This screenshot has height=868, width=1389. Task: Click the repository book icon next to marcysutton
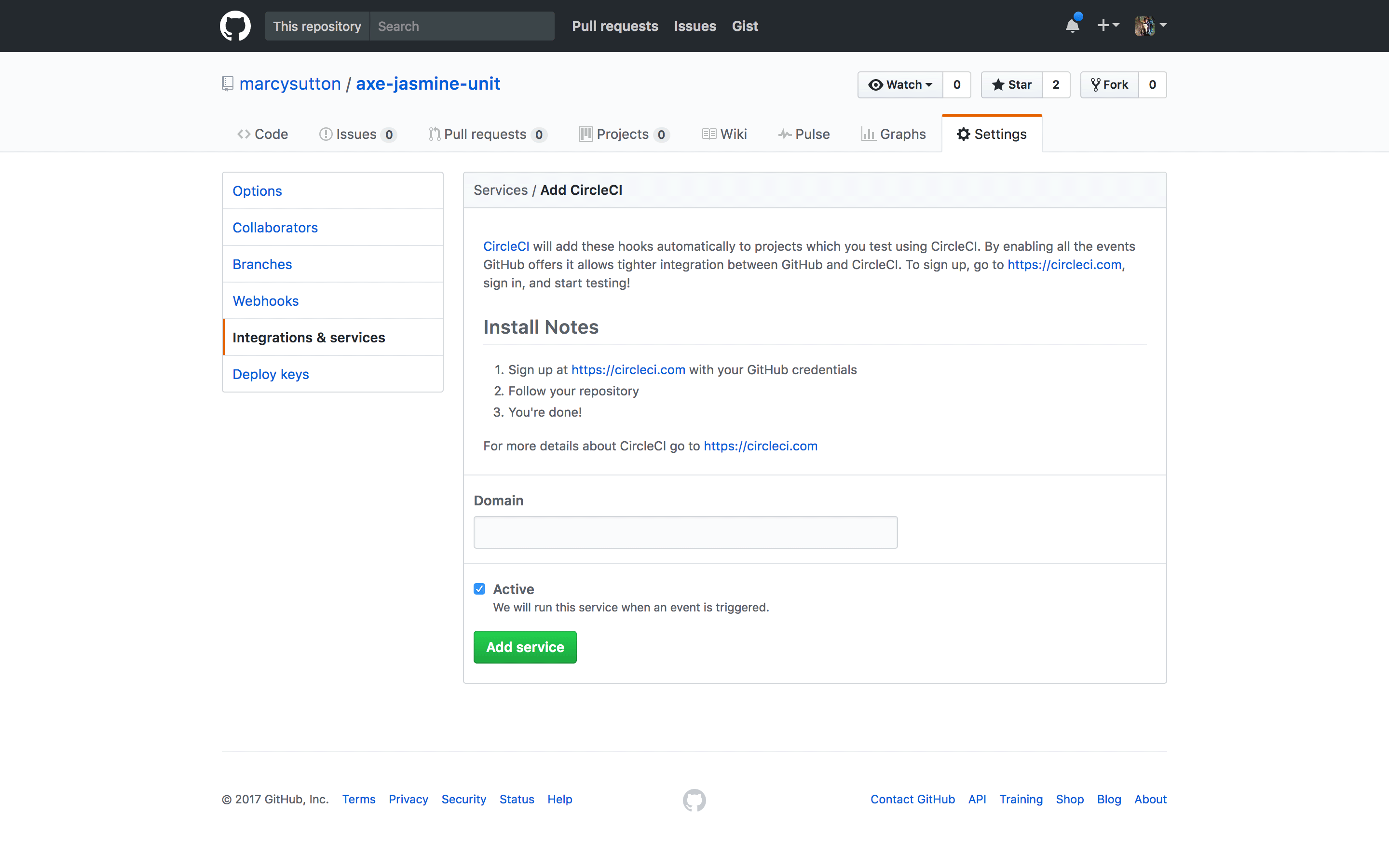click(x=227, y=83)
